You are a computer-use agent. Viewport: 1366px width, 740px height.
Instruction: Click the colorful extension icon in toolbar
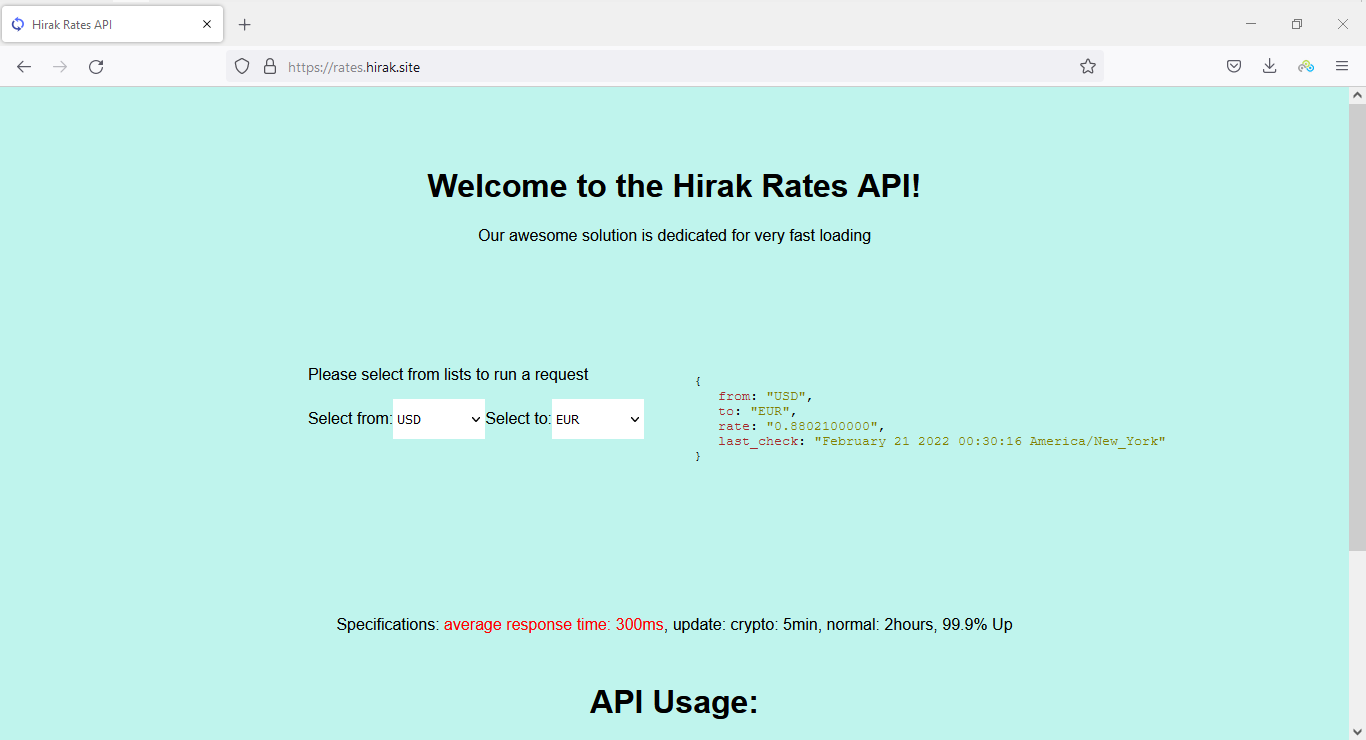(1305, 67)
